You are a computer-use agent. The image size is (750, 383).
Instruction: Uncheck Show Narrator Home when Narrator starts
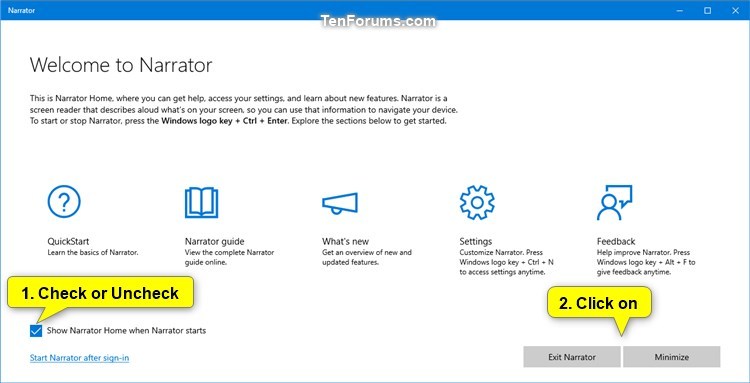click(x=36, y=330)
